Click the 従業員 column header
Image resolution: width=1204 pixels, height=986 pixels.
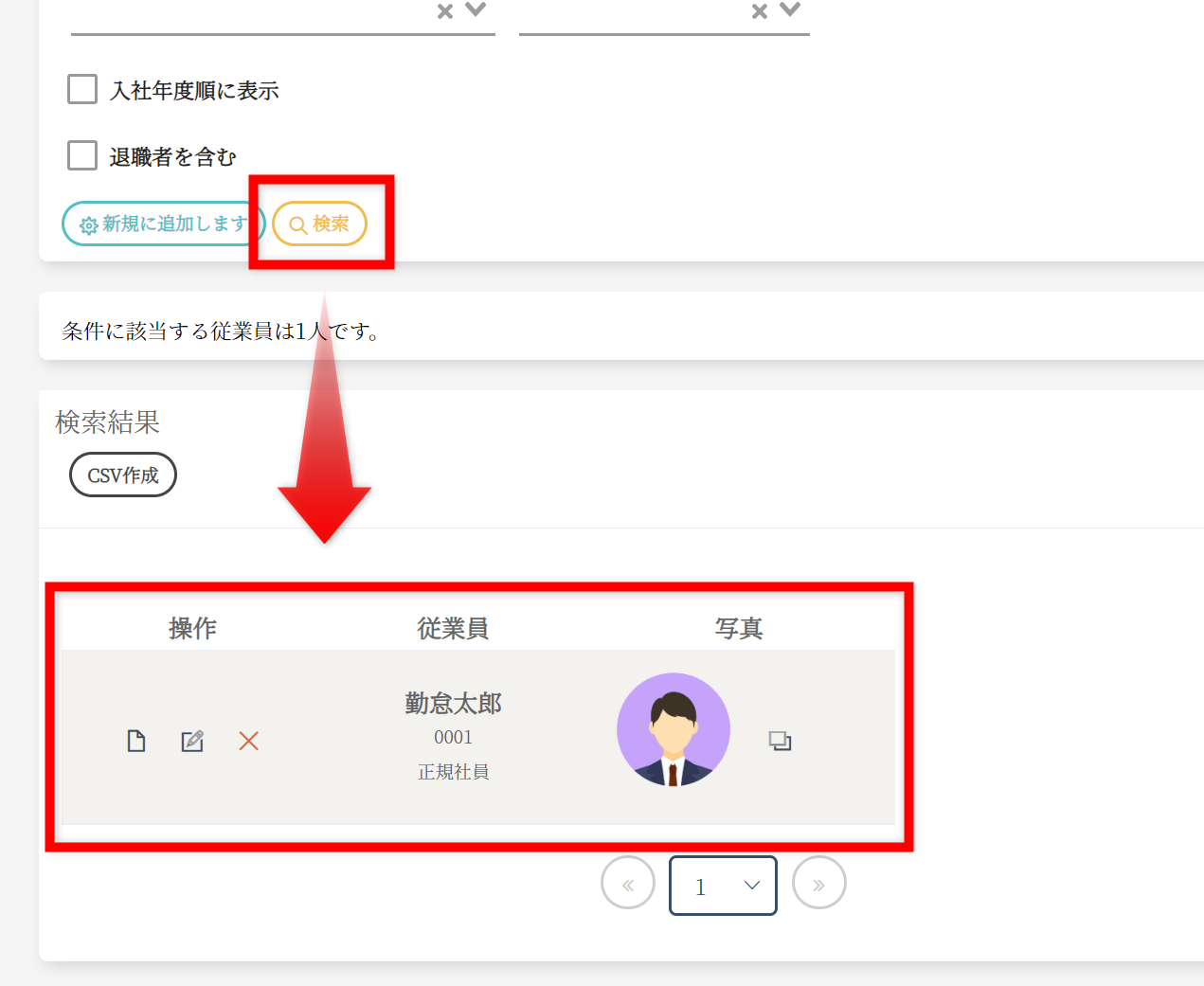tap(453, 628)
